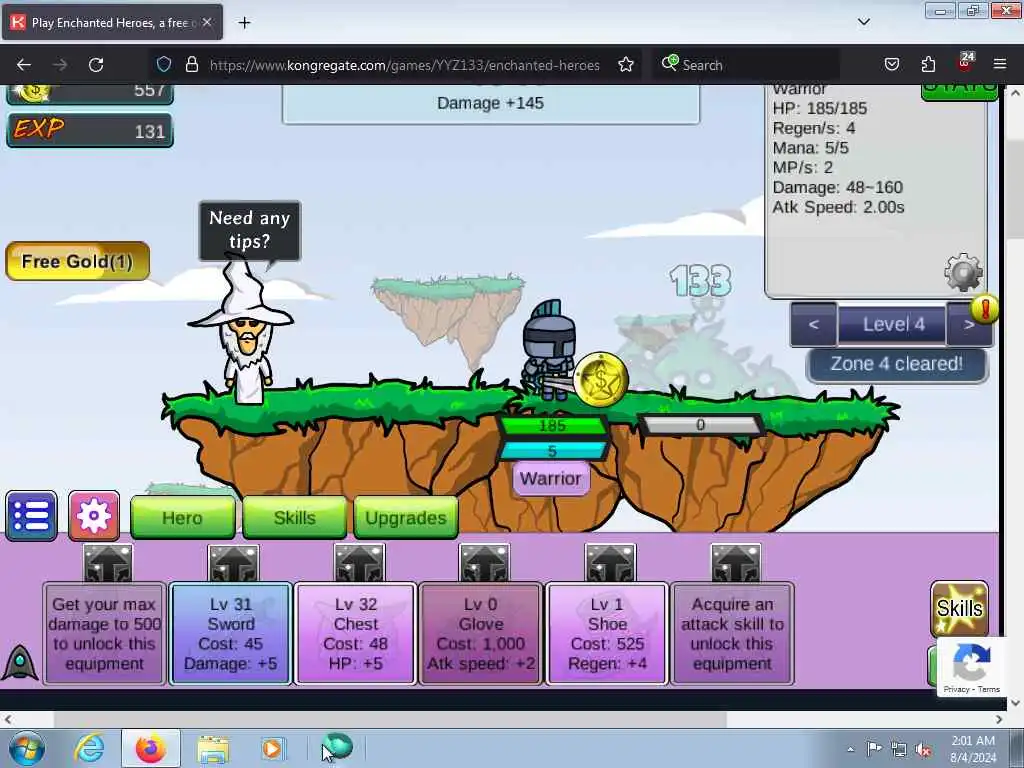Screen dimensions: 1024x768
Task: Click the Firefox bookmark star icon
Action: coord(626,65)
